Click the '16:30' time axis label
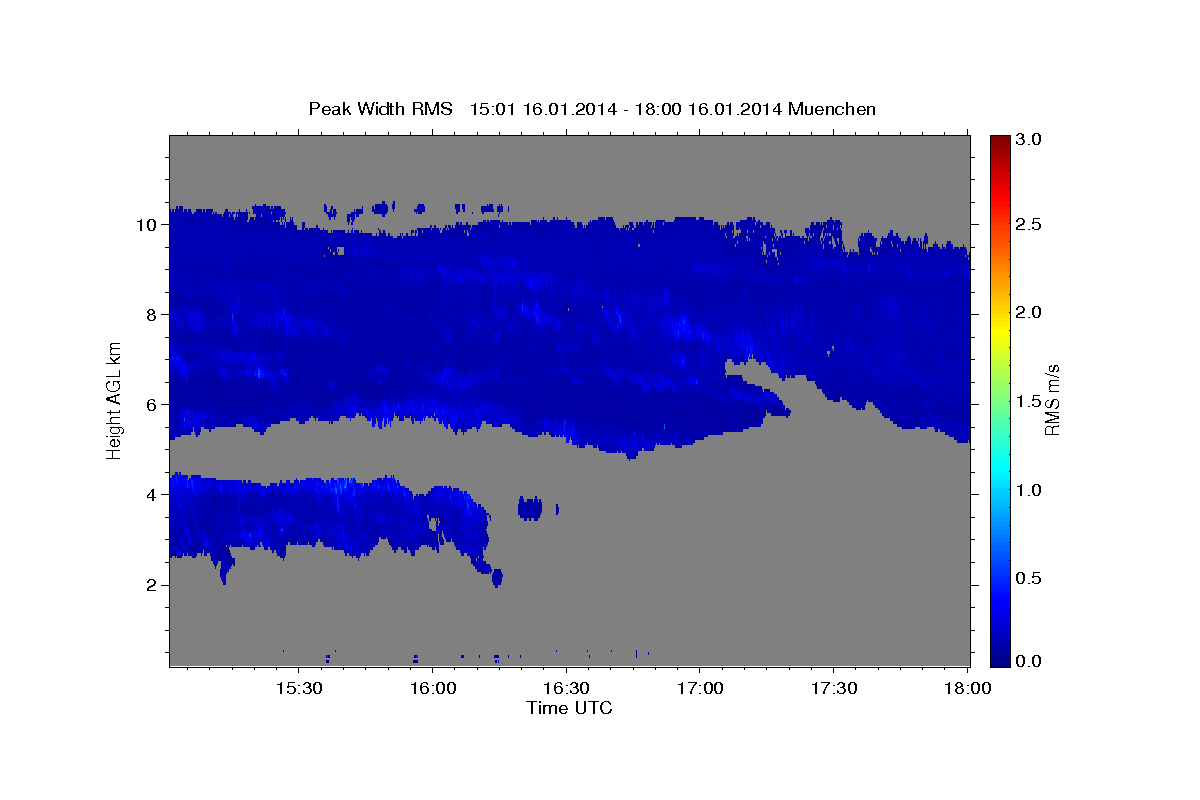This screenshot has width=1200, height=800. [566, 689]
